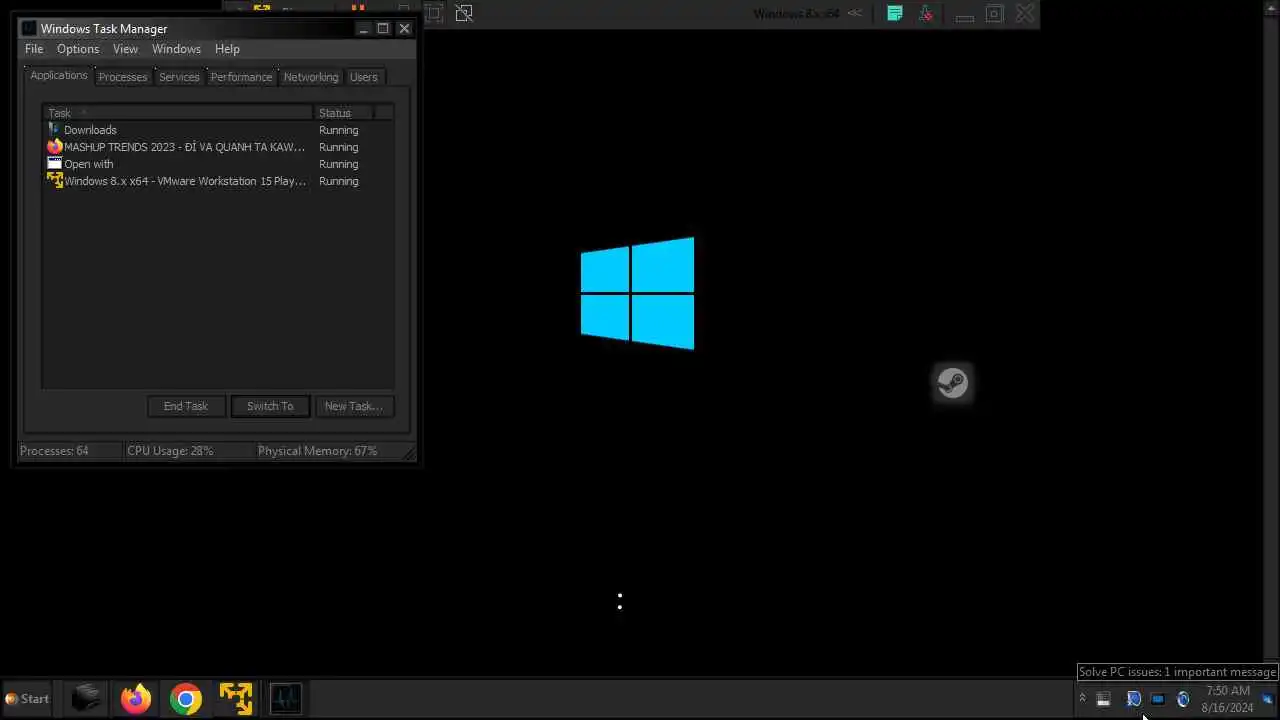Image resolution: width=1280 pixels, height=720 pixels.
Task: Click the Switch To button
Action: [x=270, y=406]
